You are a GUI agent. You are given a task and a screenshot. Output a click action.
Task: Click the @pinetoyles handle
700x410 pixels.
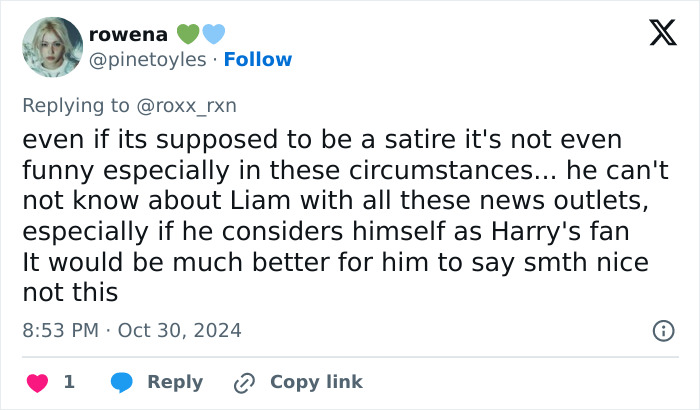coord(150,60)
